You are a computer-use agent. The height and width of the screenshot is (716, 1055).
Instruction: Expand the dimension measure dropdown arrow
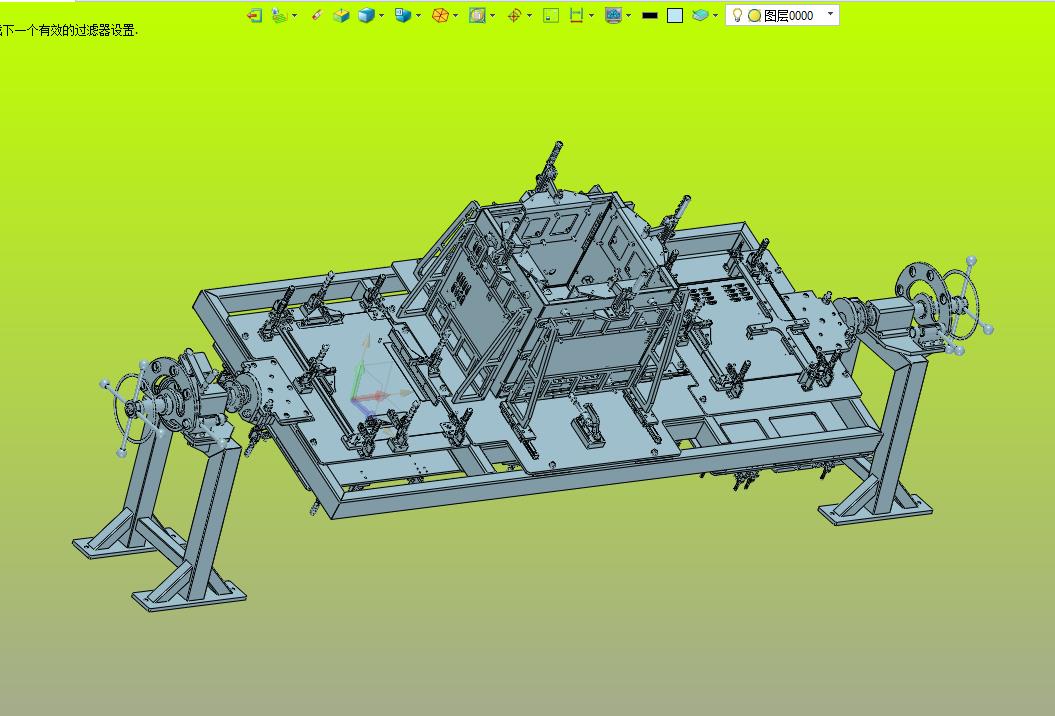[x=591, y=15]
